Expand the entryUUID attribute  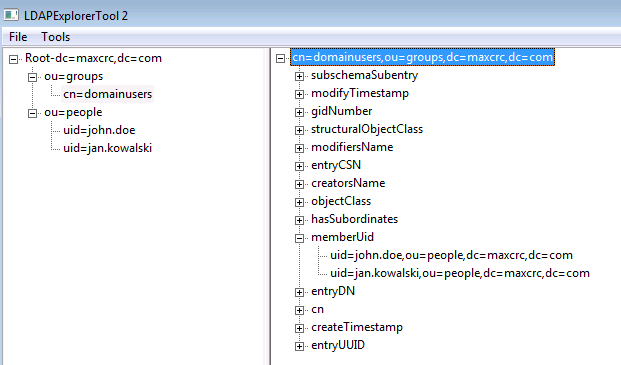point(299,346)
